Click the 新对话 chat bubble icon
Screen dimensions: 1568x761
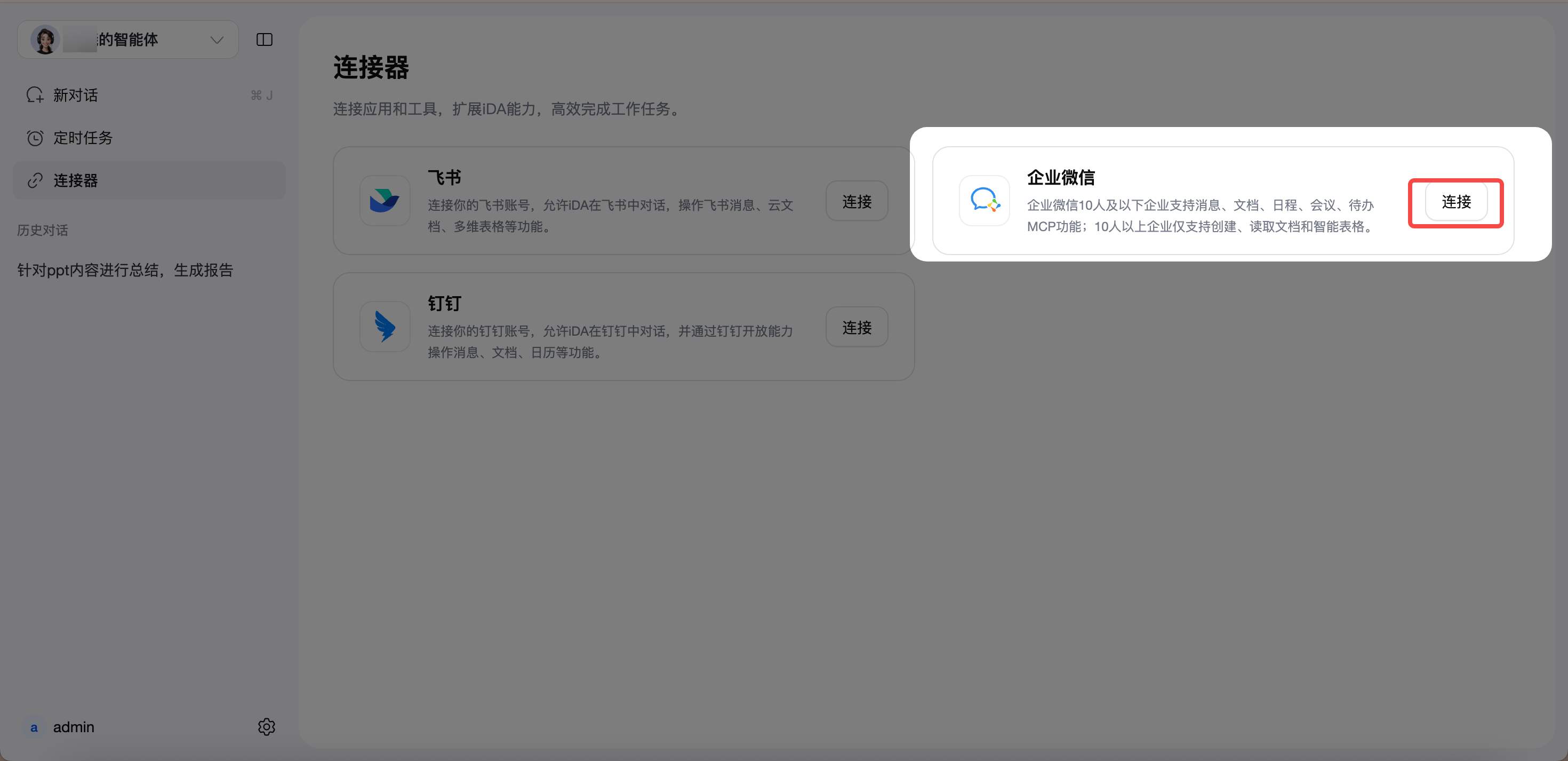click(35, 95)
